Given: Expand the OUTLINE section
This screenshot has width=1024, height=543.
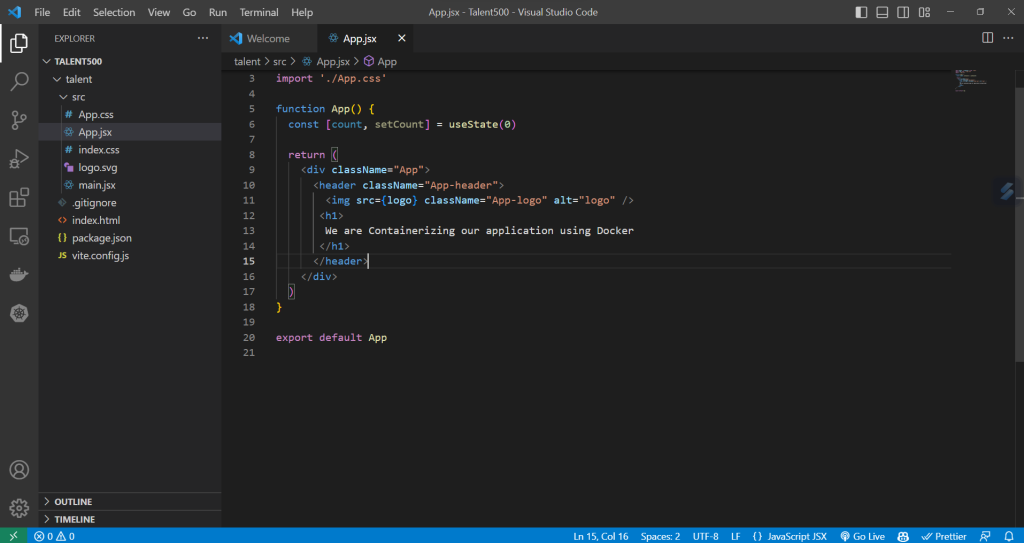Looking at the screenshot, I should (72, 502).
